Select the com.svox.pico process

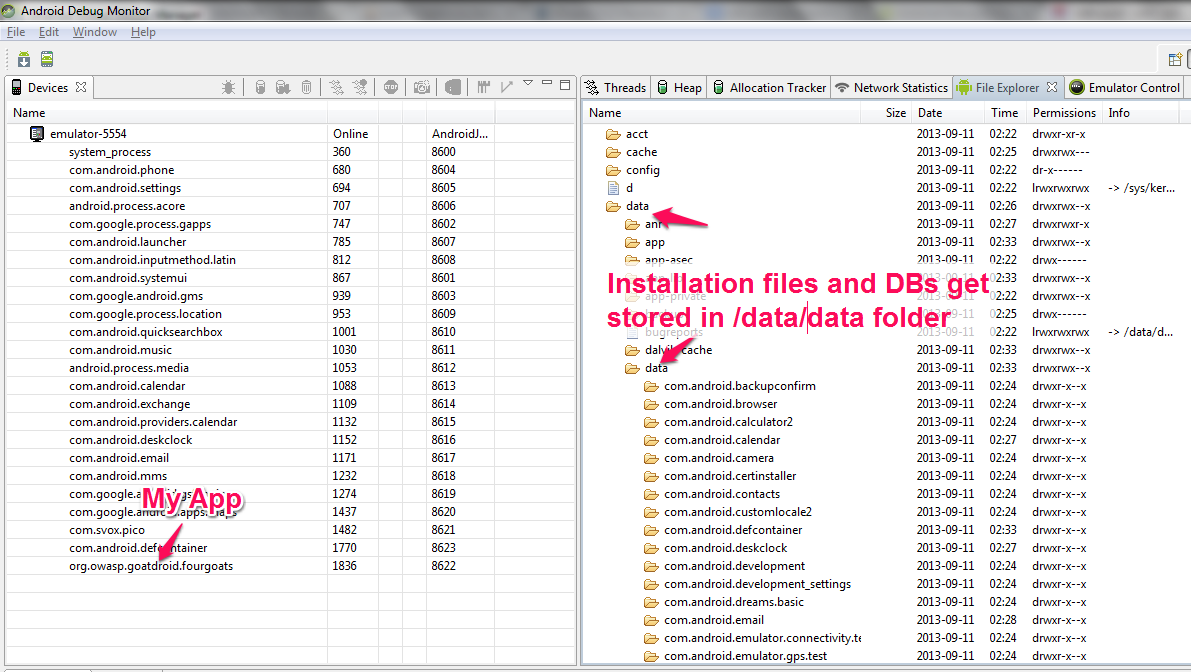coord(107,530)
